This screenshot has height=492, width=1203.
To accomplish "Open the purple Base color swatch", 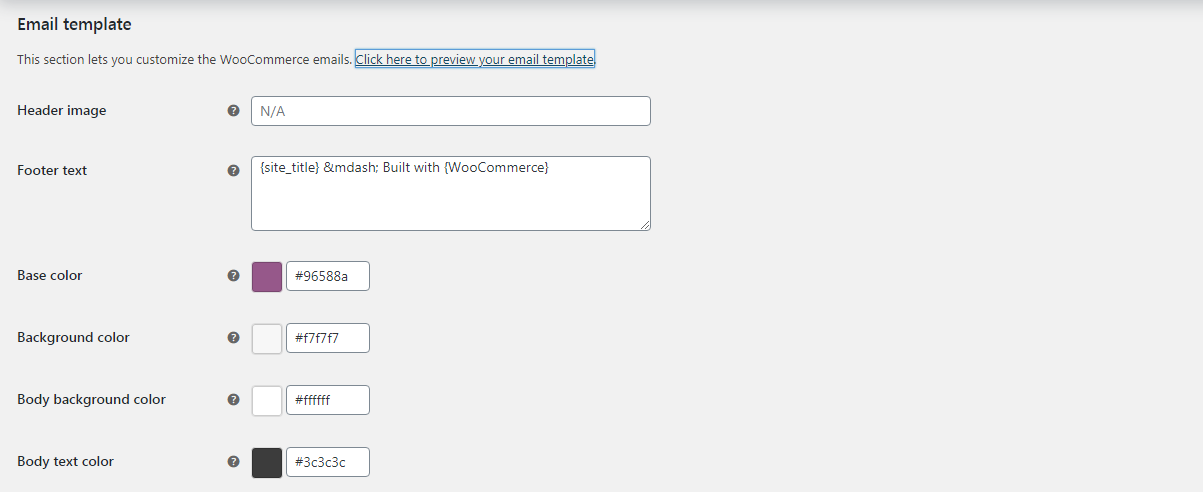I will click(267, 277).
